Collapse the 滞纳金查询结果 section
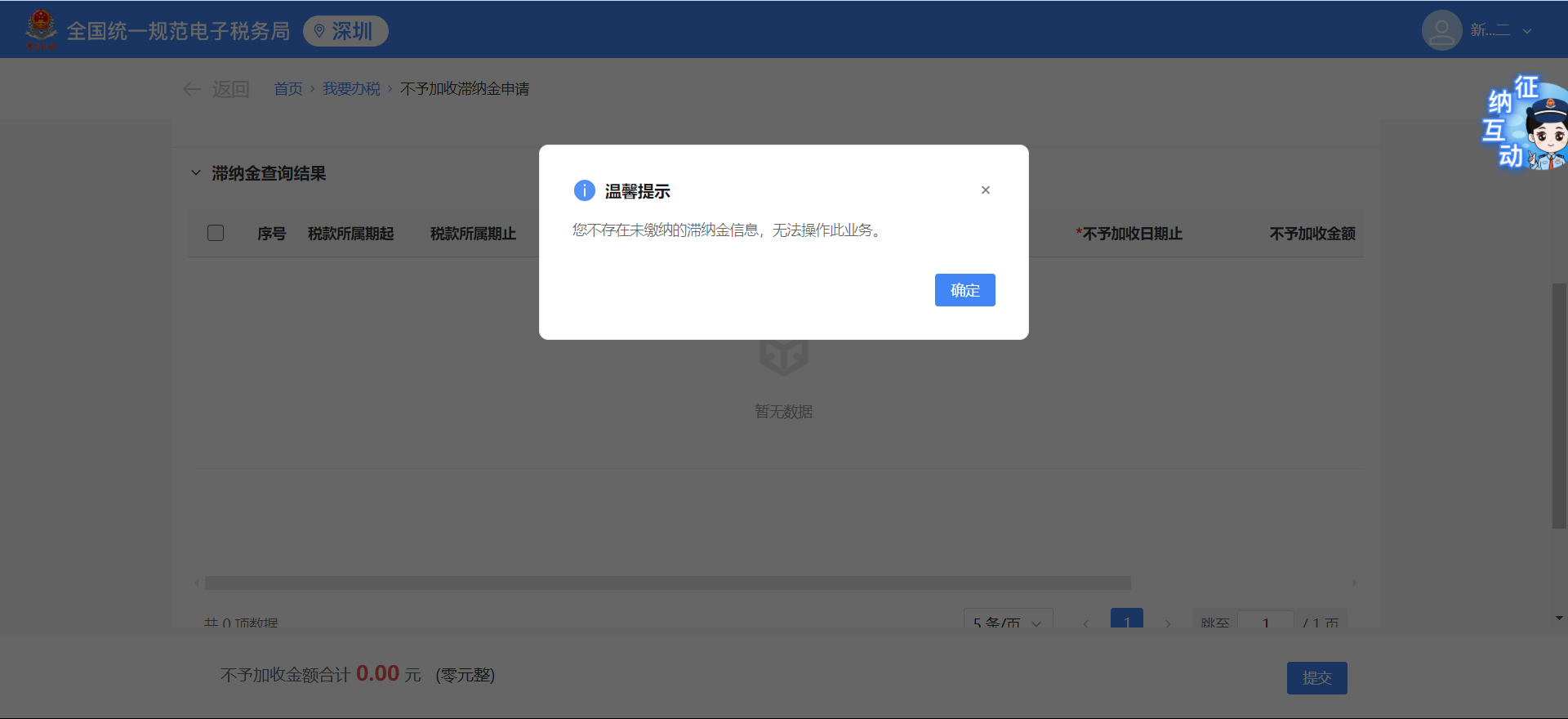Screen dimensions: 1568x719 196,173
